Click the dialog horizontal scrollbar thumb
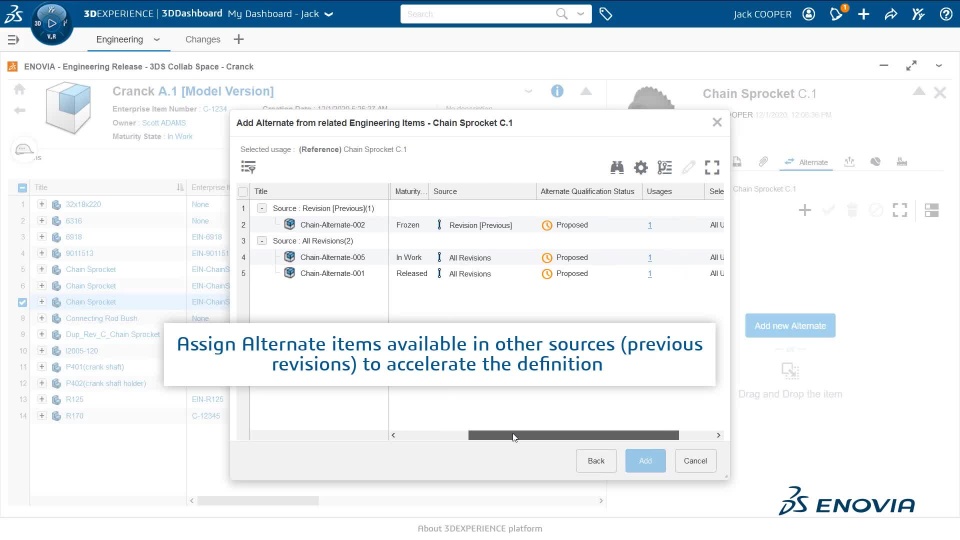 pyautogui.click(x=573, y=435)
